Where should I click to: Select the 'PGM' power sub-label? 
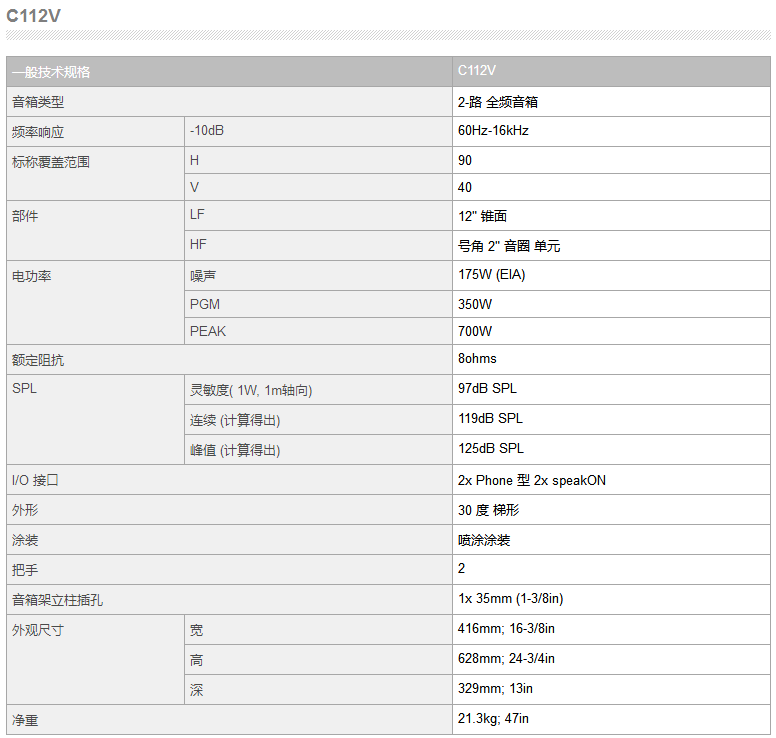click(x=205, y=304)
